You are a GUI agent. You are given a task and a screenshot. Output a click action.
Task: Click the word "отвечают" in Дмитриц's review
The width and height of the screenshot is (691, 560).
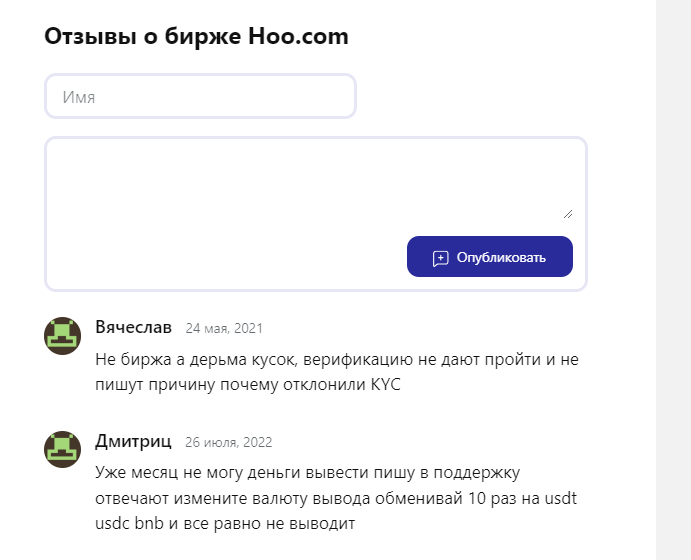point(129,497)
